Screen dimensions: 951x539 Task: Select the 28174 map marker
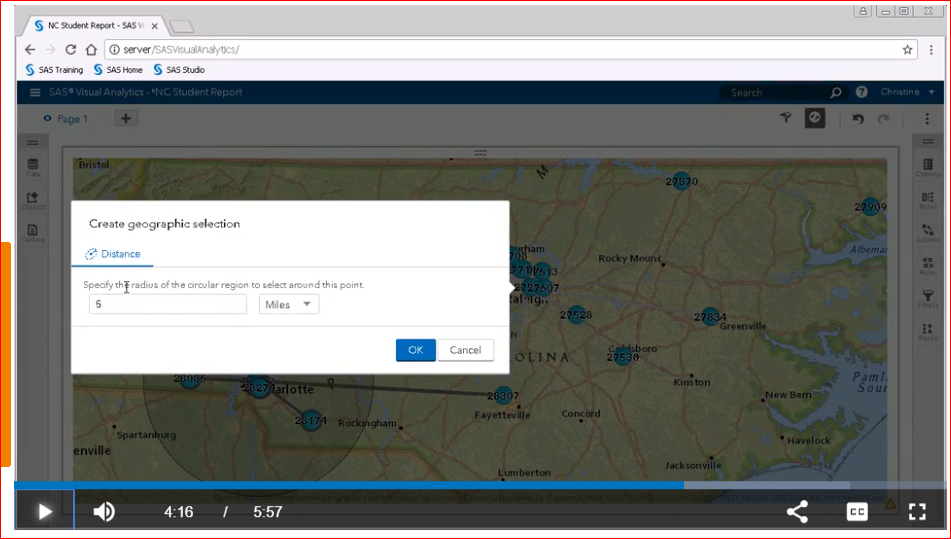(x=311, y=420)
